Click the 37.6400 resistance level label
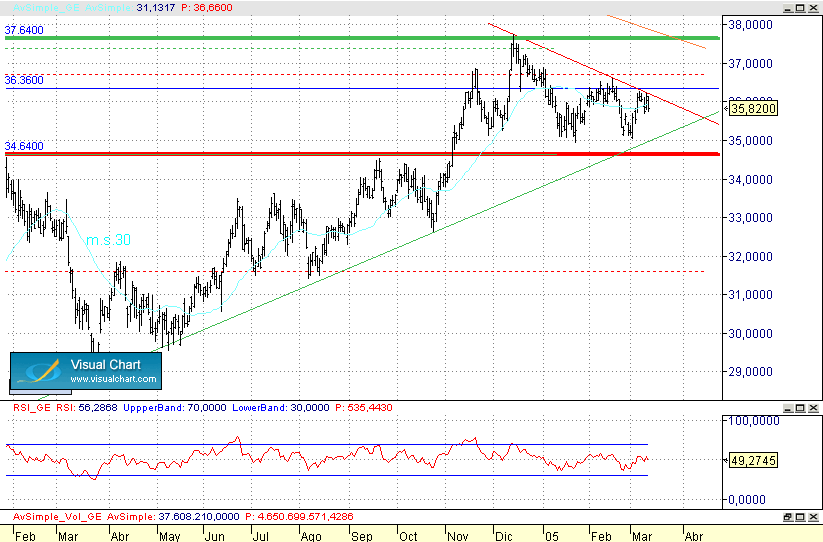 24,30
